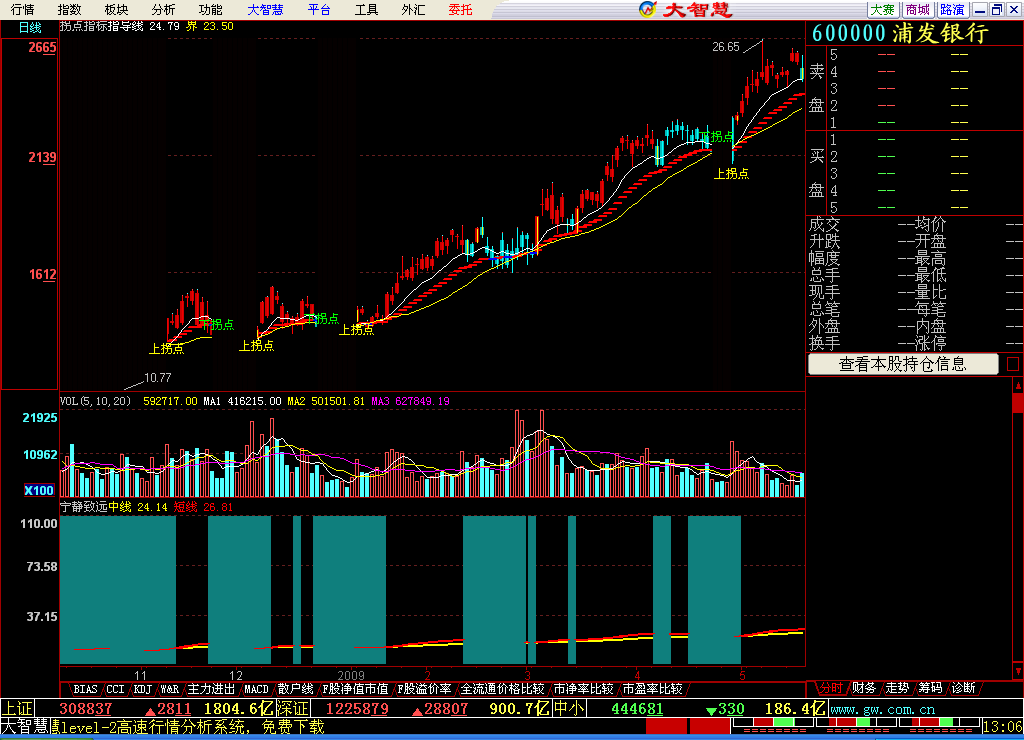Screen dimensions: 1024x740
Task: Click the scrolling level-2 advertisement text
Action: tap(187, 727)
